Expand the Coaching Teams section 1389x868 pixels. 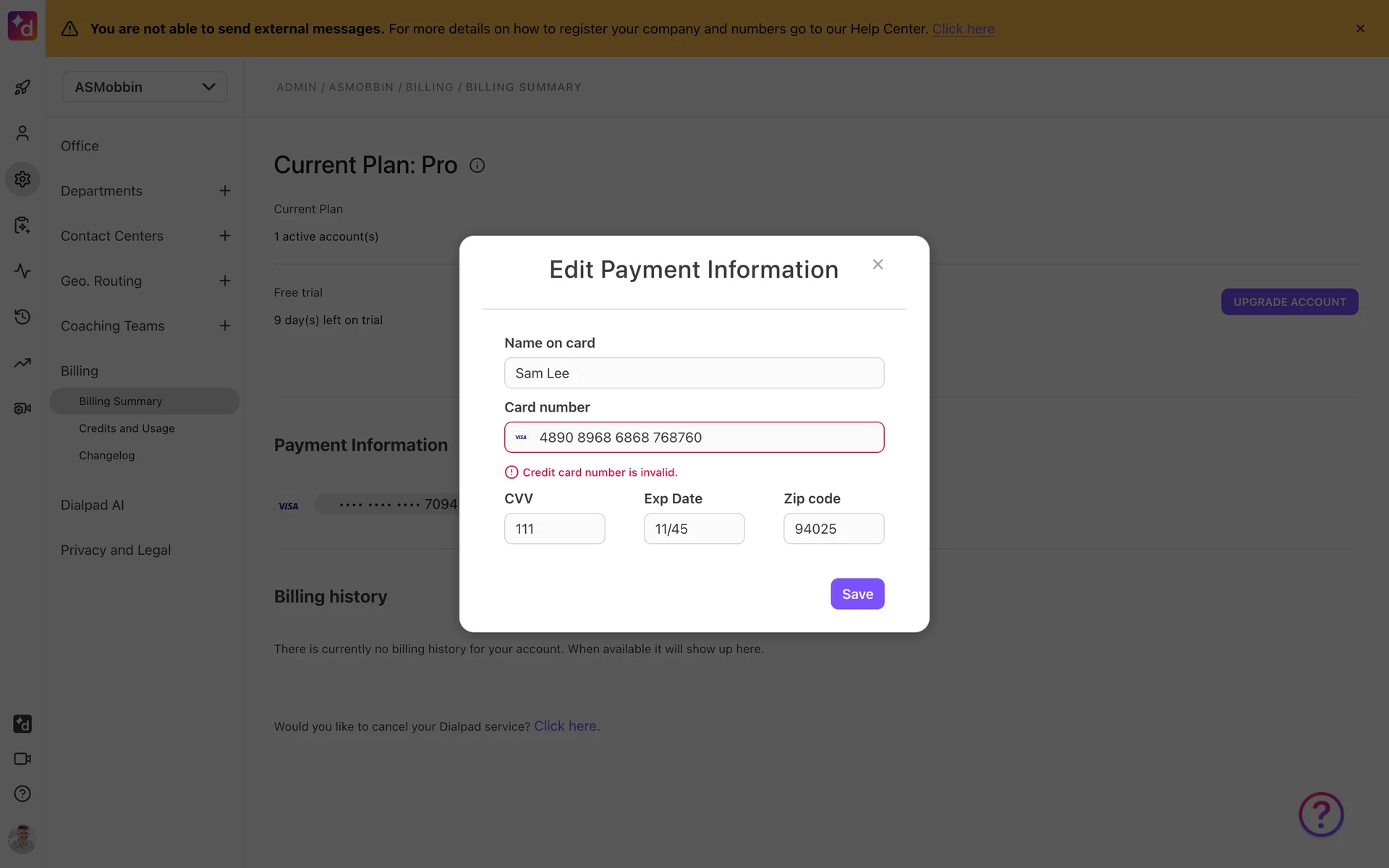pyautogui.click(x=225, y=326)
